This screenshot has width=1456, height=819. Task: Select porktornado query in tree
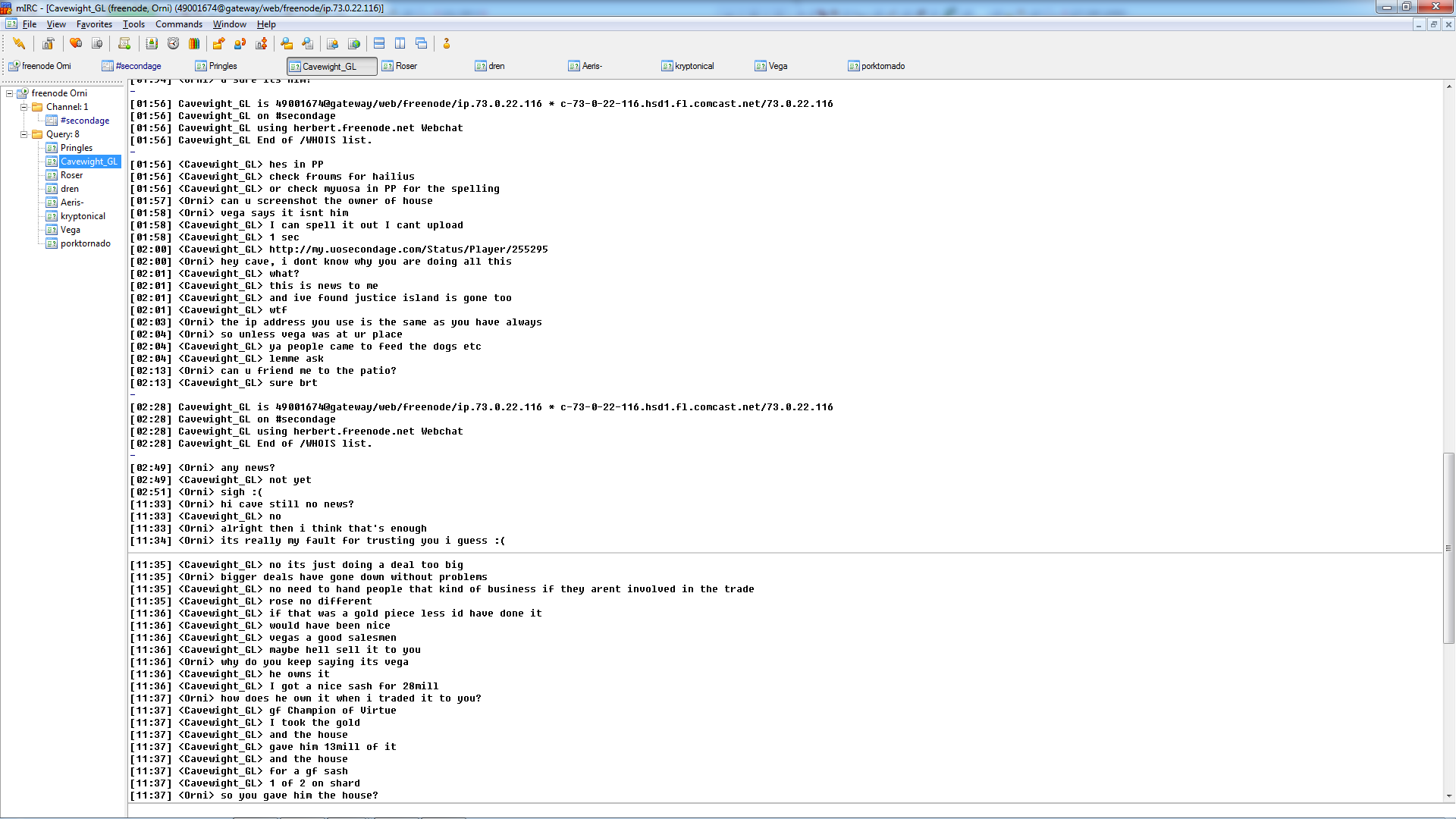coord(85,243)
